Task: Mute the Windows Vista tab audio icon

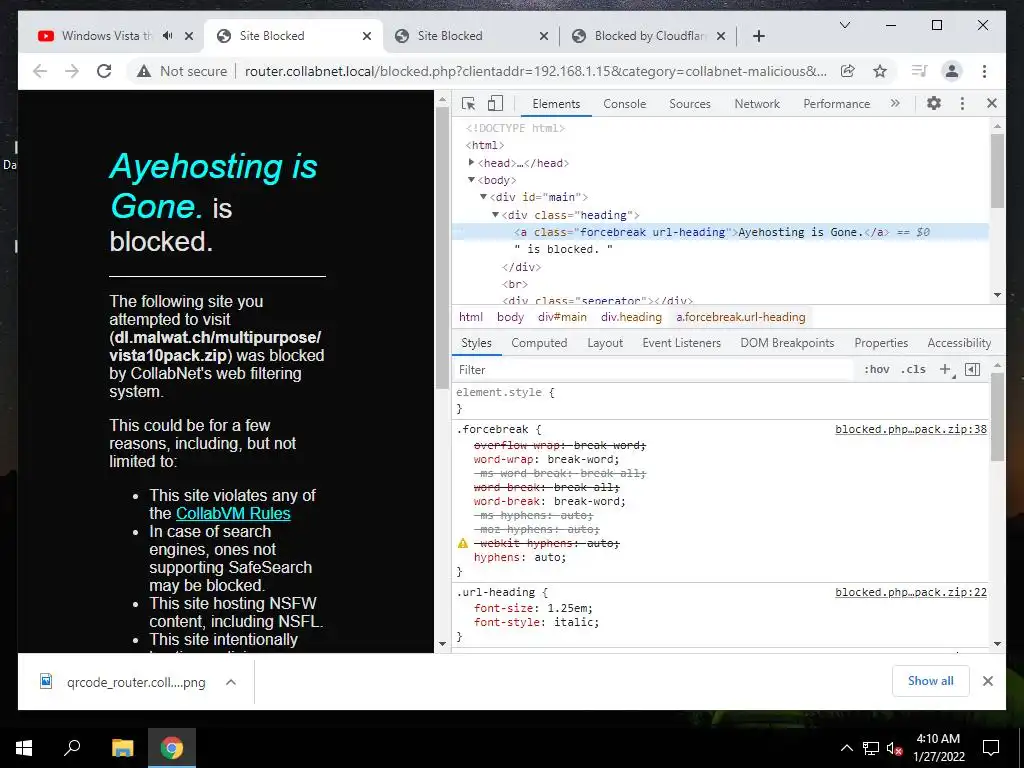Action: [x=168, y=36]
